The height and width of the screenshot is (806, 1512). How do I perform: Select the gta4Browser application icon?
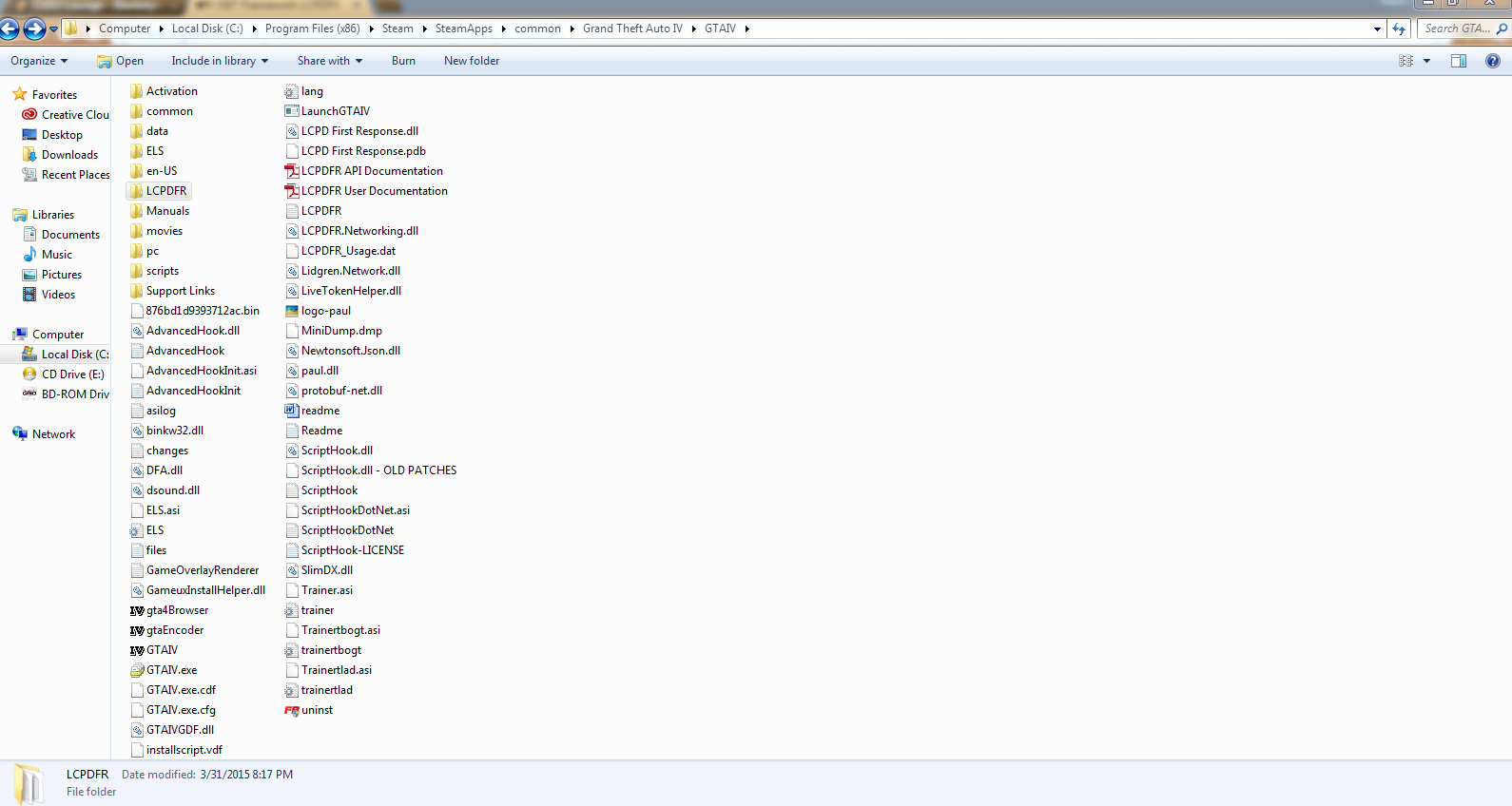(137, 610)
